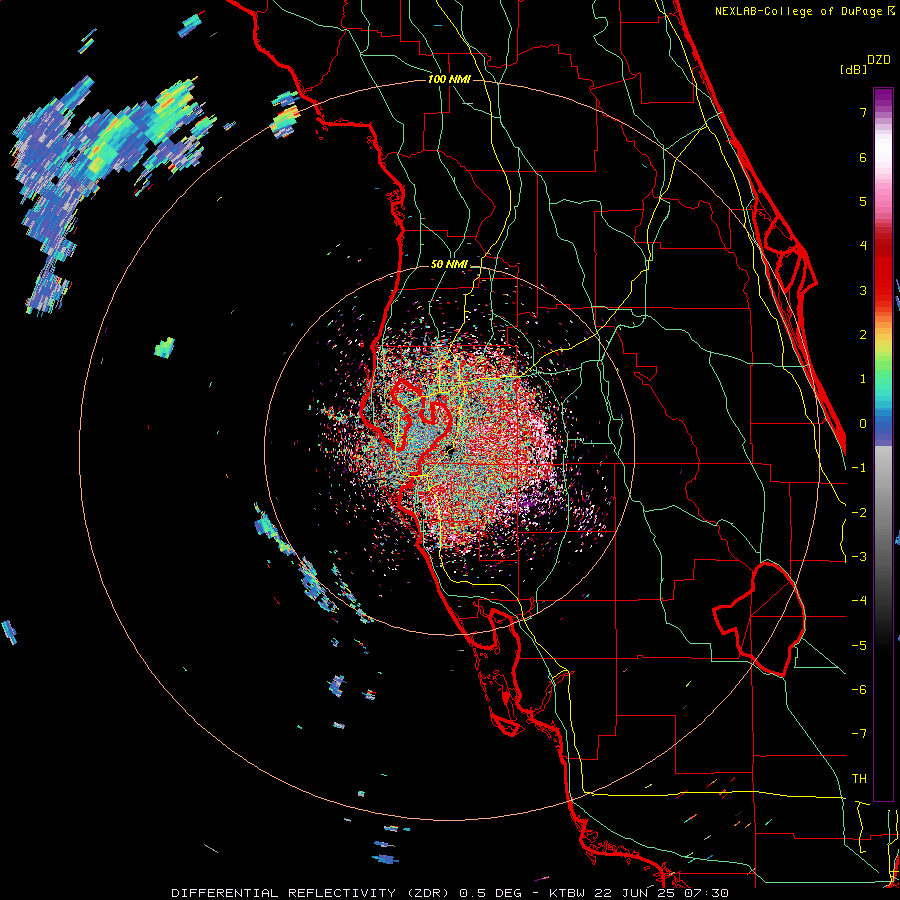Viewport: 900px width, 900px height.
Task: Click the KTBW station identifier in the caption
Action: pos(567,893)
